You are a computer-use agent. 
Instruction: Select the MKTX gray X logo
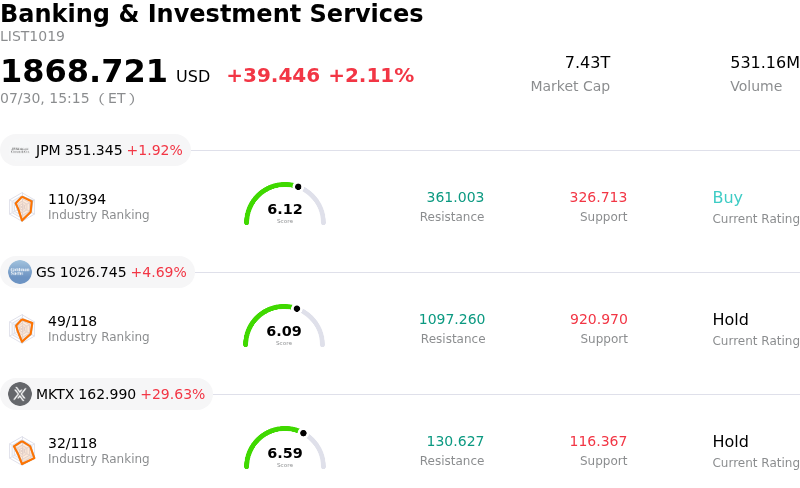click(x=20, y=394)
